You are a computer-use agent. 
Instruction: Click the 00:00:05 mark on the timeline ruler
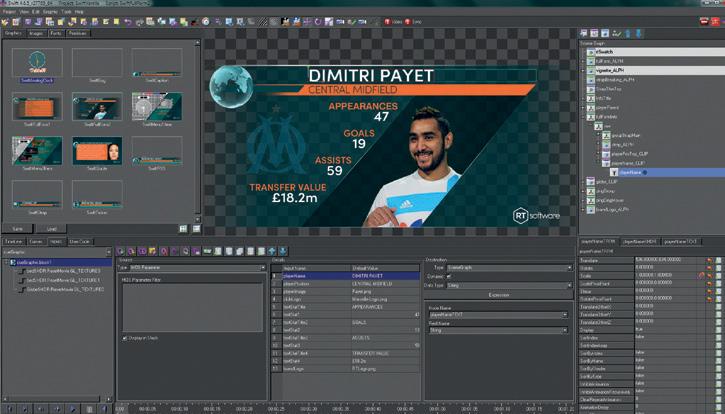(x=147, y=409)
